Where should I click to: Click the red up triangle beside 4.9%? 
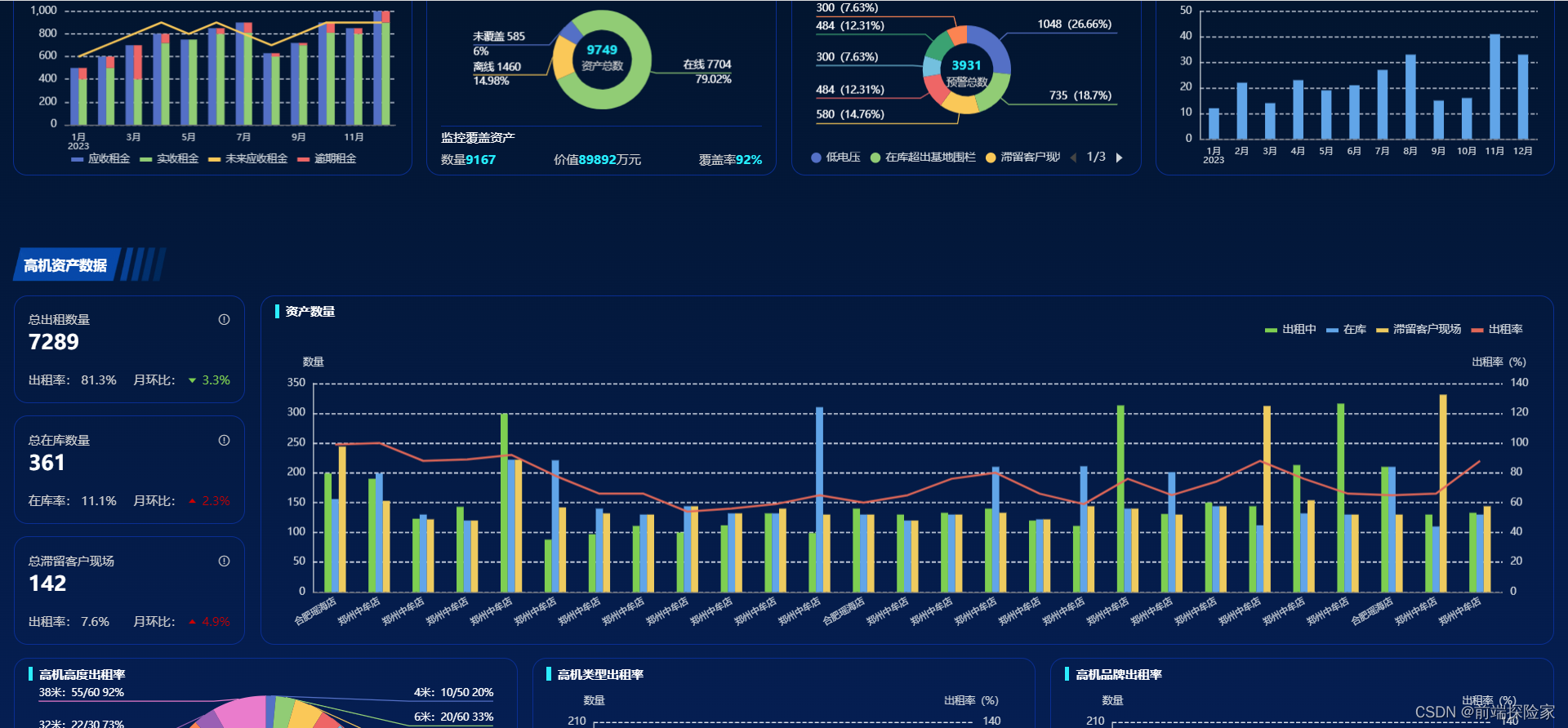193,622
